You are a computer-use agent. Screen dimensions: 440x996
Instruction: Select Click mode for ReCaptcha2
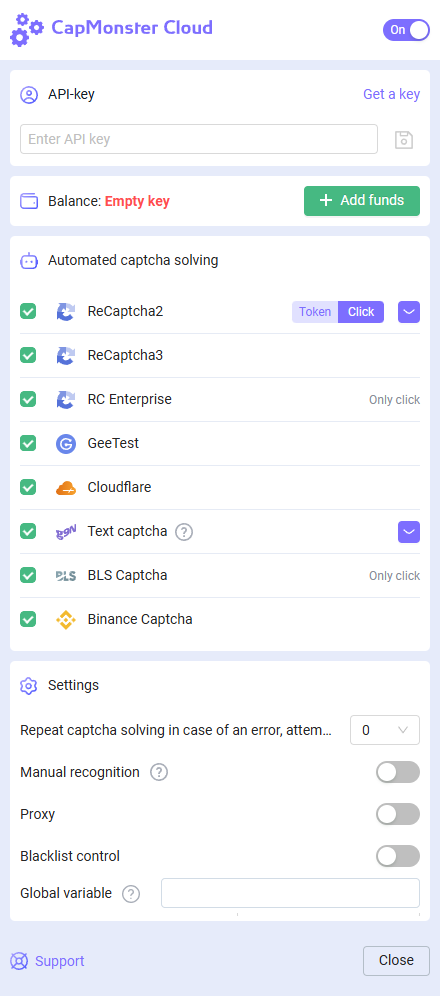click(x=361, y=312)
